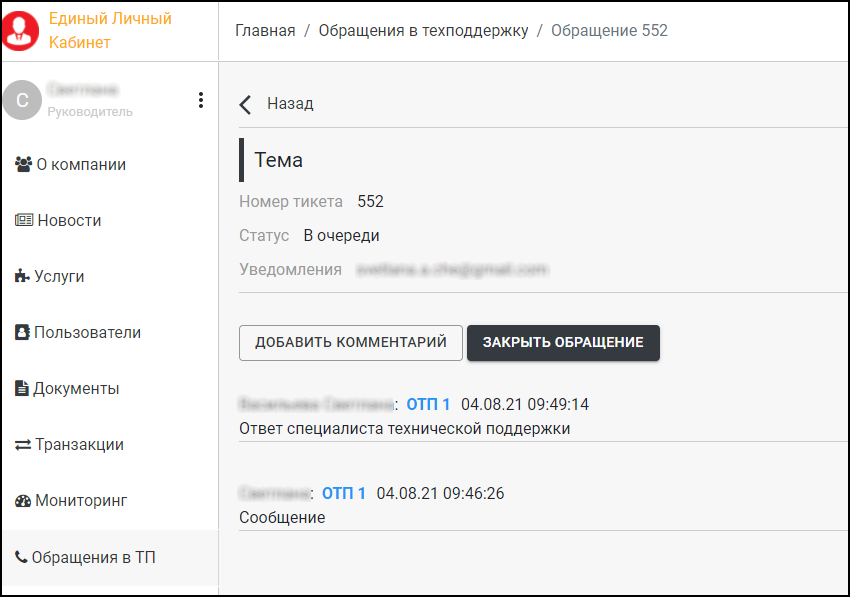Image resolution: width=850 pixels, height=597 pixels.
Task: Click the "Услуги" puzzle piece icon
Action: pos(23,276)
